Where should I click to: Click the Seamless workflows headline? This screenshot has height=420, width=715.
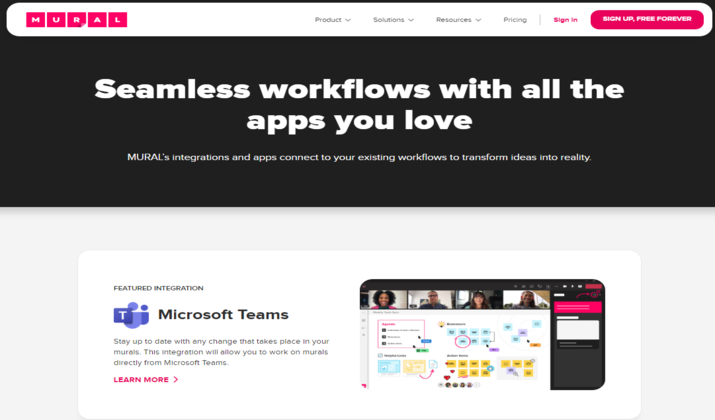pos(359,104)
